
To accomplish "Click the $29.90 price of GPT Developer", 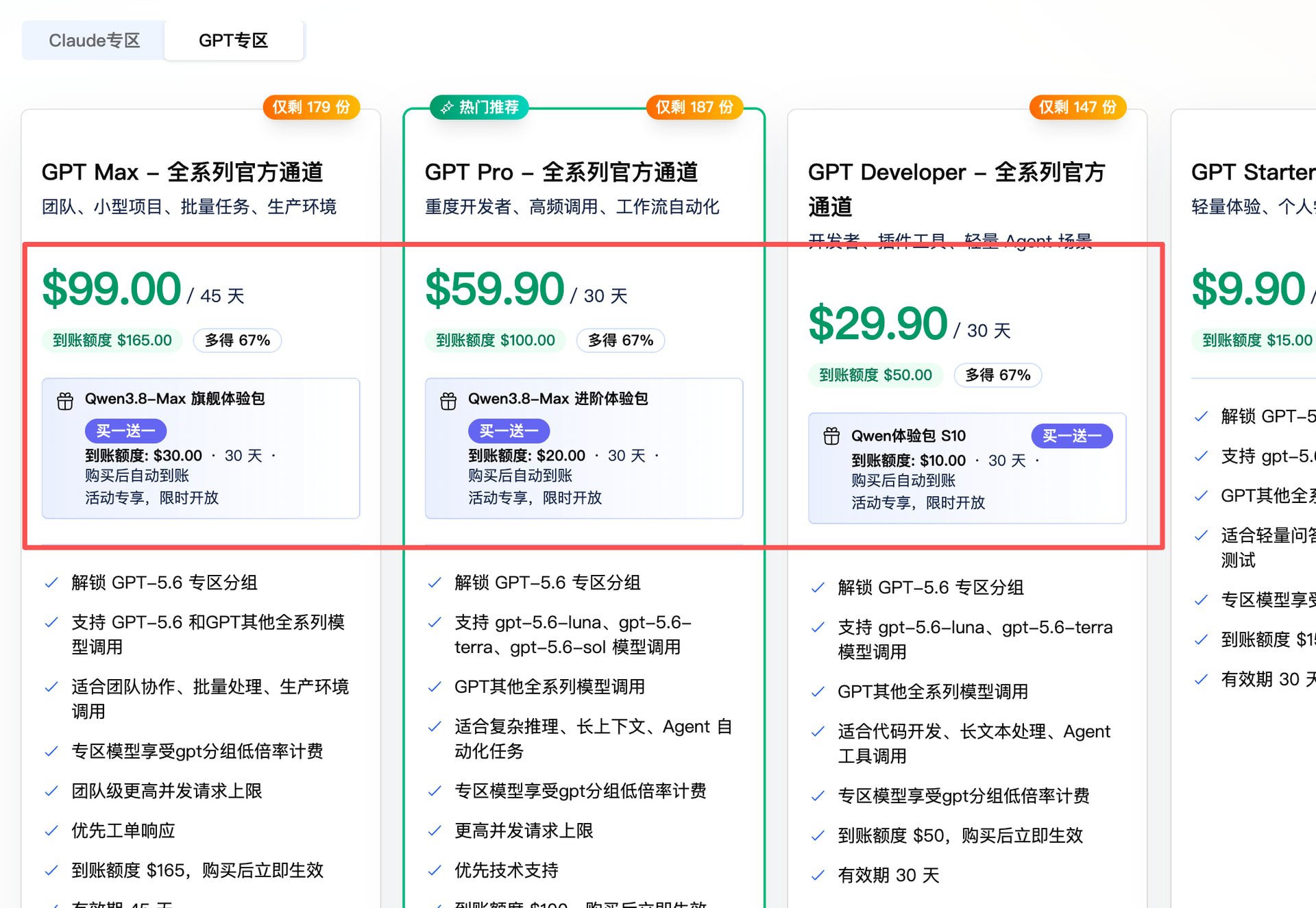I will [x=878, y=323].
